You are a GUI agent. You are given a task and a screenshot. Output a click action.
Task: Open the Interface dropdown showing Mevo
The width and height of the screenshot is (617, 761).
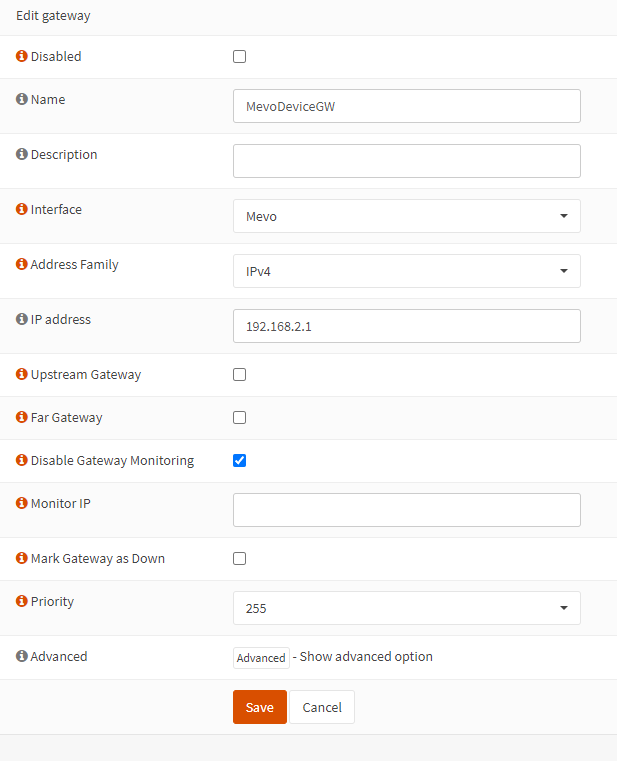click(x=406, y=216)
